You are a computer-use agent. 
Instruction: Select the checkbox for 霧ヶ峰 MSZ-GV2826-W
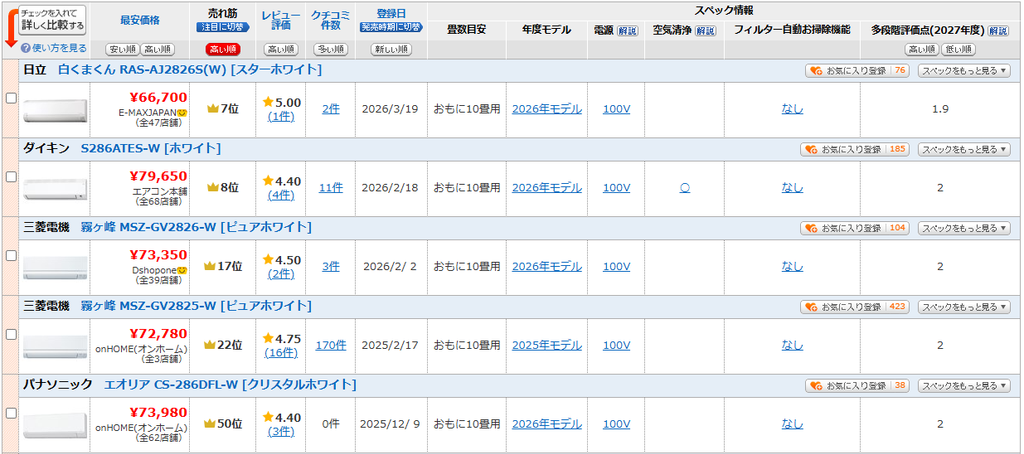click(x=10, y=255)
